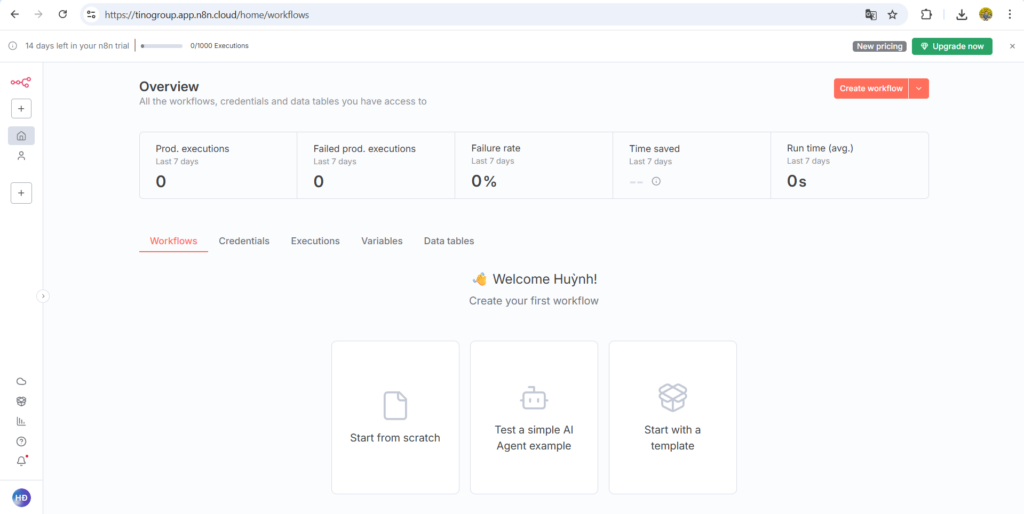Click the n8n logo in sidebar
The image size is (1024, 514).
pos(21,82)
